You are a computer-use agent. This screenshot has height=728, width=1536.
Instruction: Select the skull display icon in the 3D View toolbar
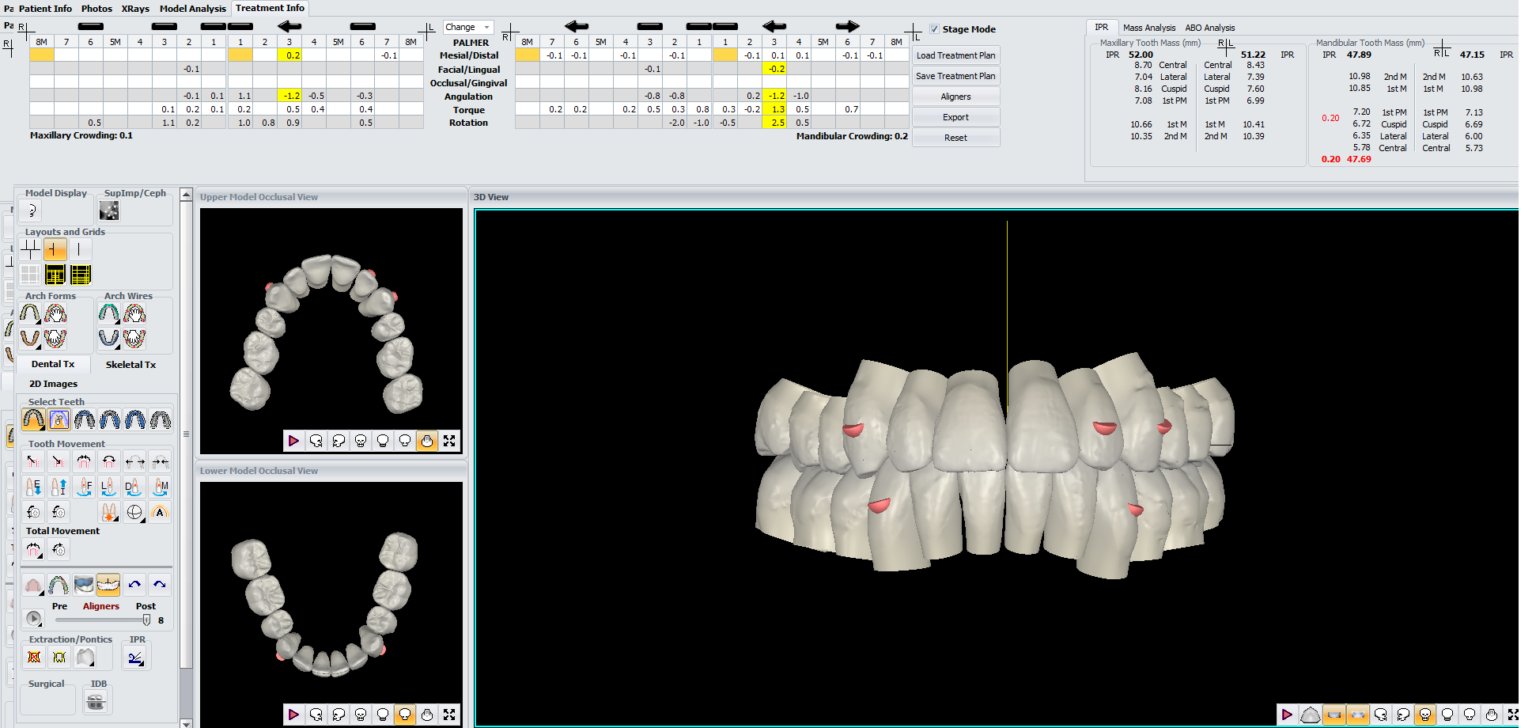click(x=1425, y=715)
